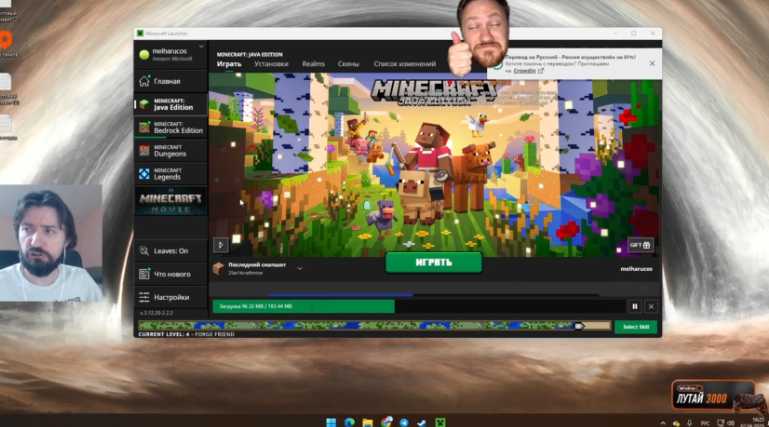The image size is (769, 427).
Task: Cancel the download with X button
Action: [x=651, y=306]
